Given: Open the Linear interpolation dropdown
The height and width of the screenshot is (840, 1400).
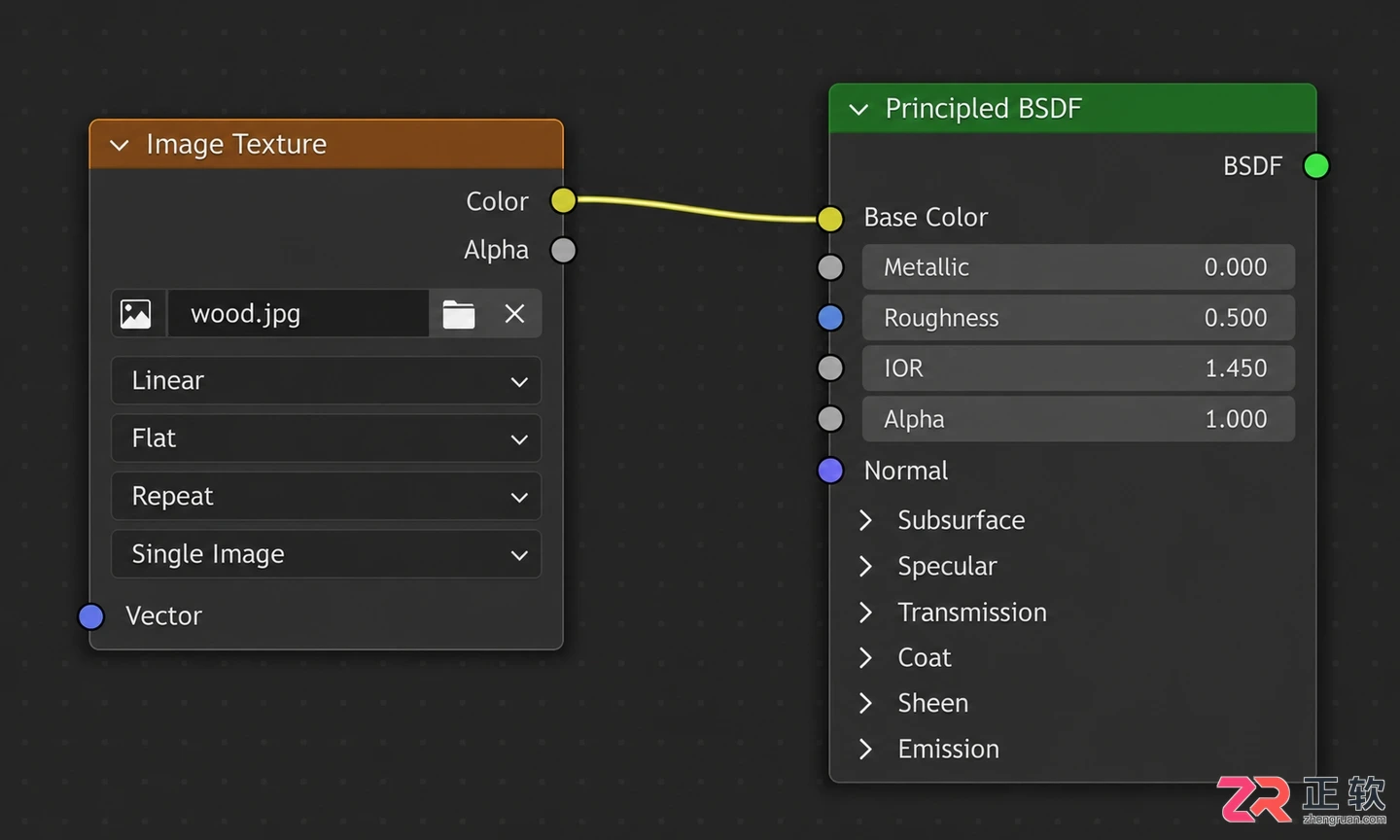Looking at the screenshot, I should tap(326, 380).
